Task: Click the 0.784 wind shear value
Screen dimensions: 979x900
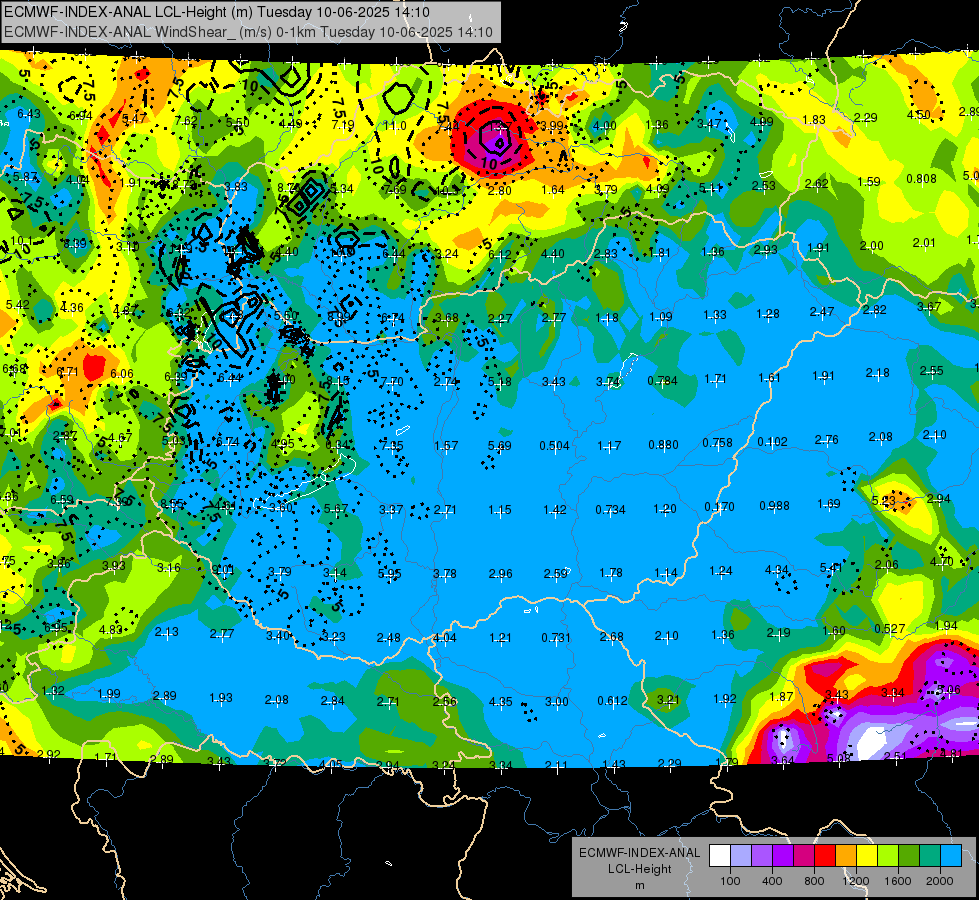Action: coord(662,380)
